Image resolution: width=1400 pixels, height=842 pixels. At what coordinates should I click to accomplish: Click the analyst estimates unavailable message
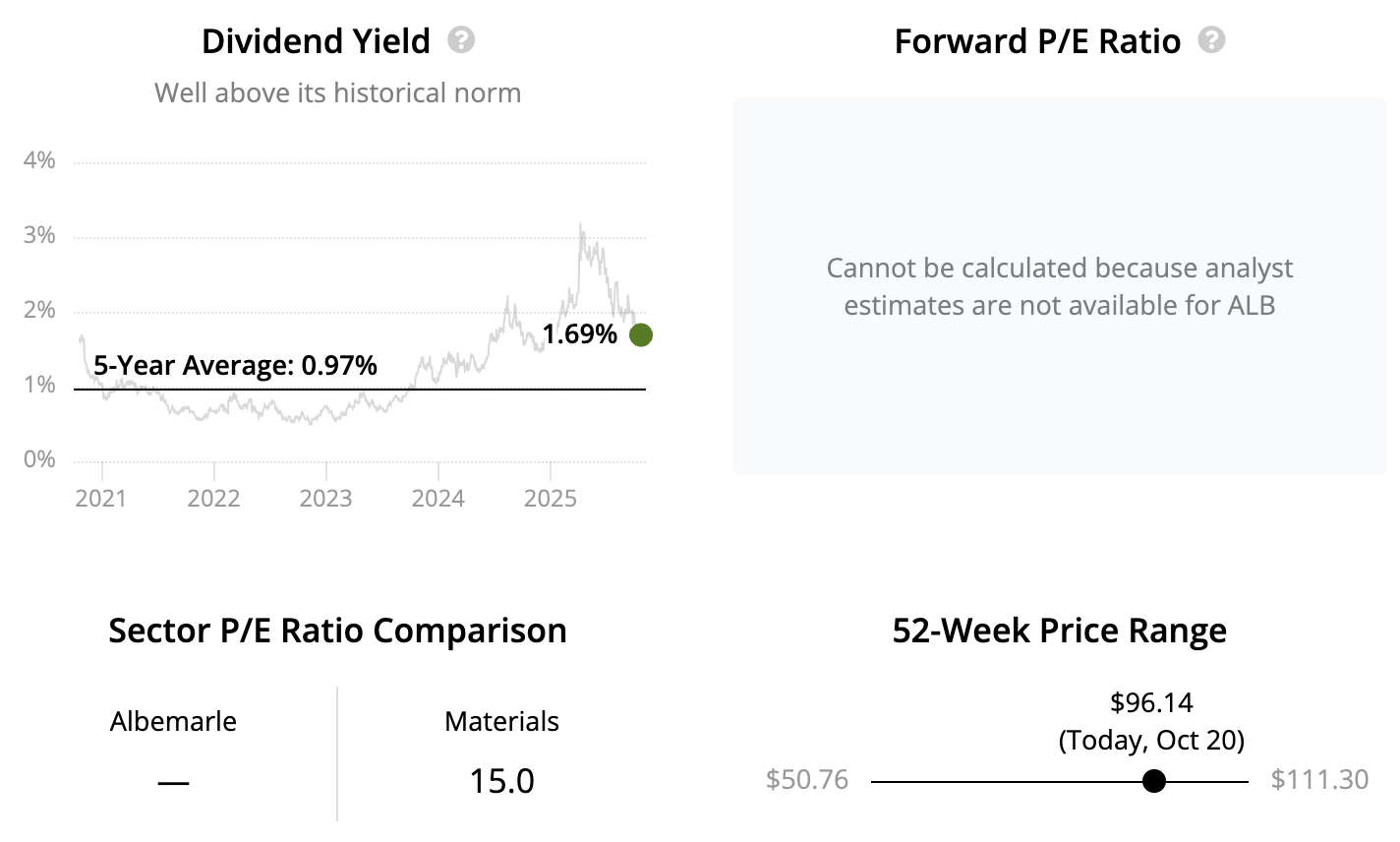[x=1060, y=286]
